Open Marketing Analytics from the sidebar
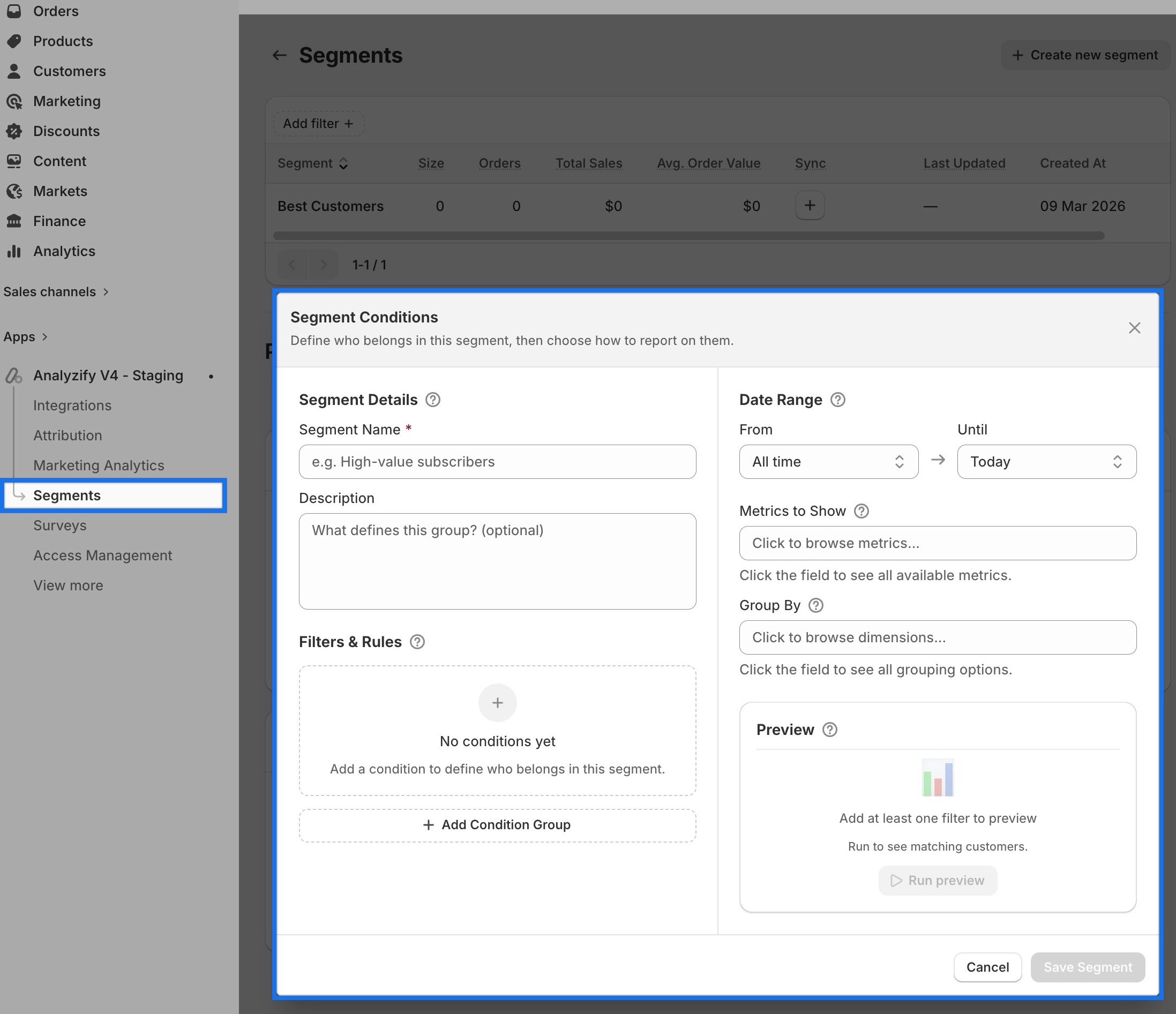Screen dimensions: 1176x1014 point(99,465)
